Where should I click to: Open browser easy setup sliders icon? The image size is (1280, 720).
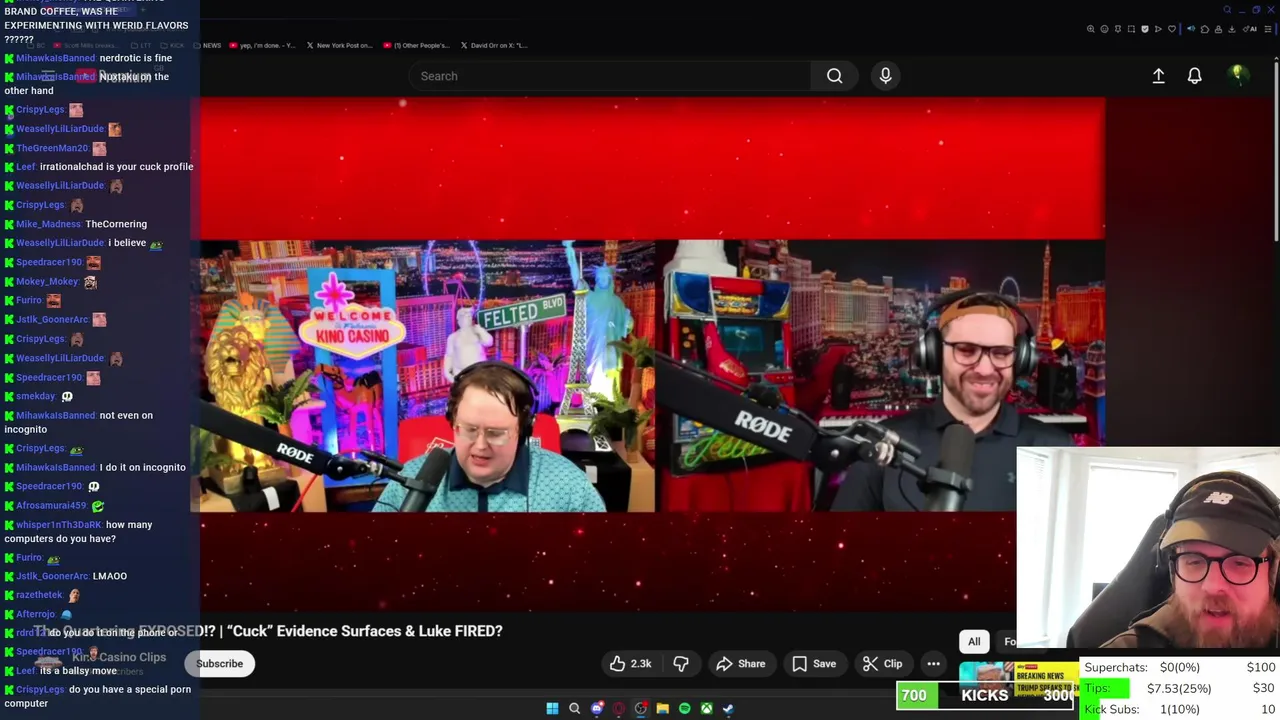1268,29
